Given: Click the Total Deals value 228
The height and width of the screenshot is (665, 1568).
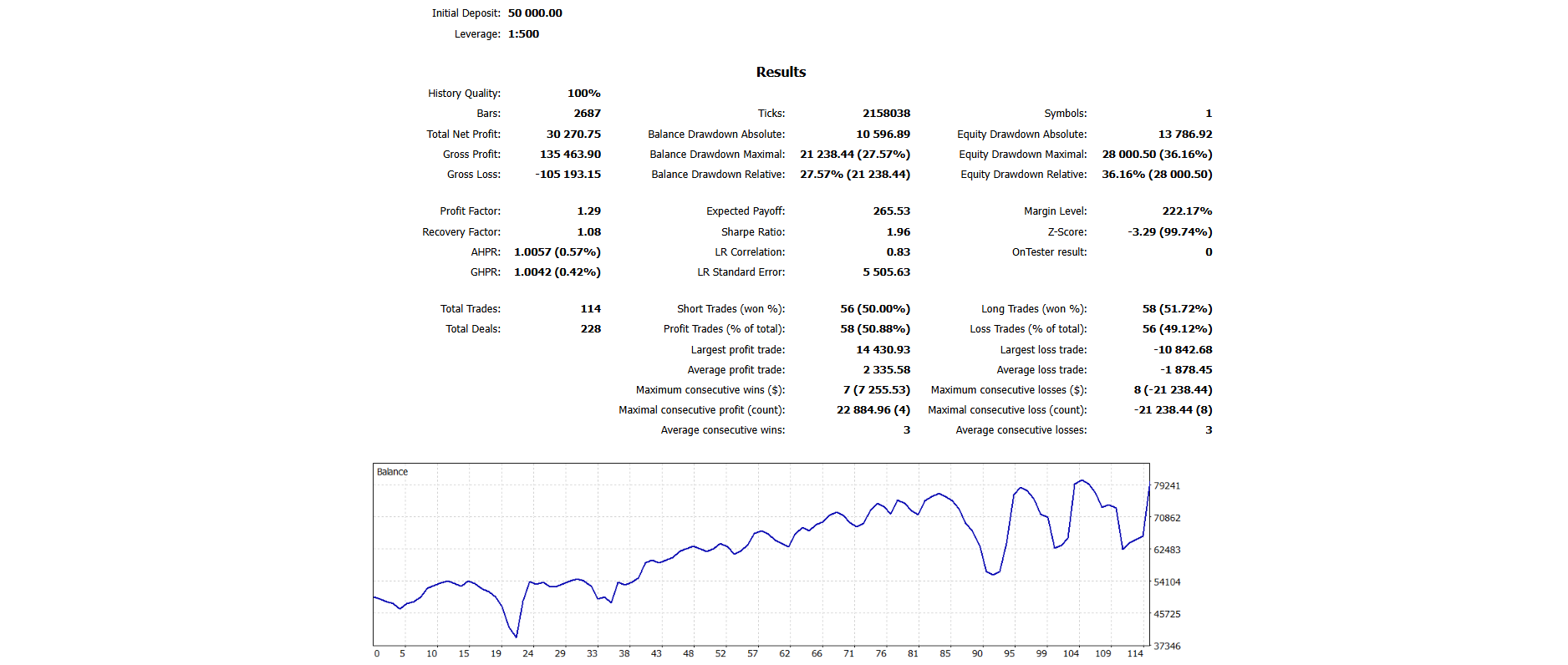Looking at the screenshot, I should point(590,329).
